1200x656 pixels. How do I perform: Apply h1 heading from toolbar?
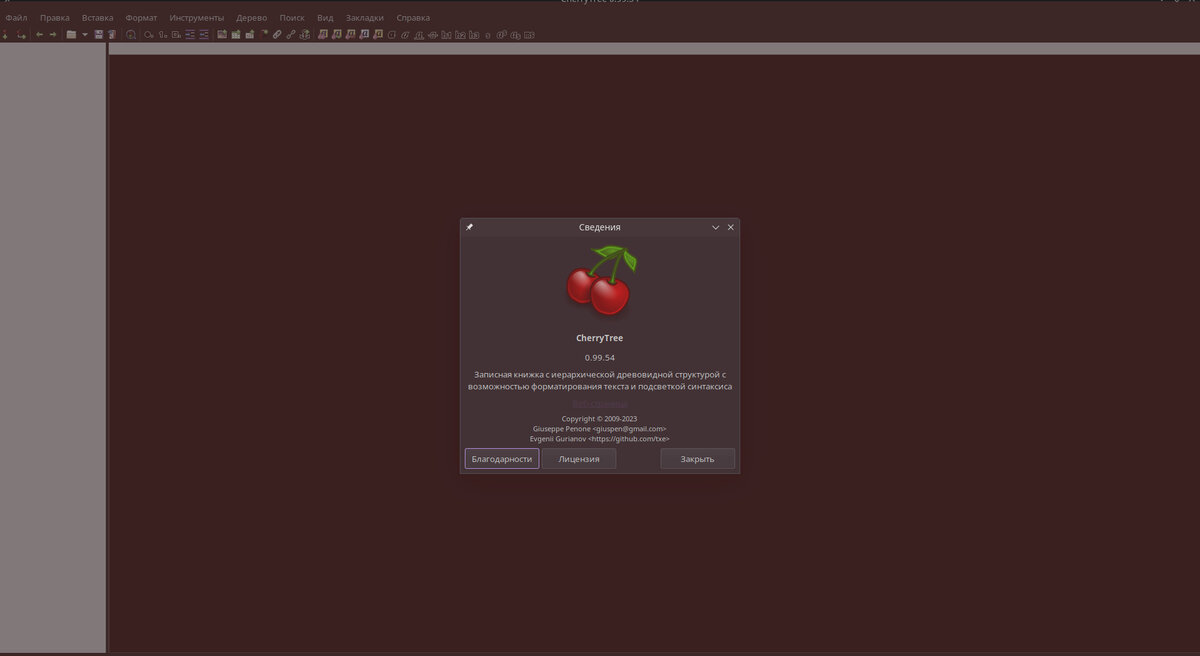click(x=446, y=35)
